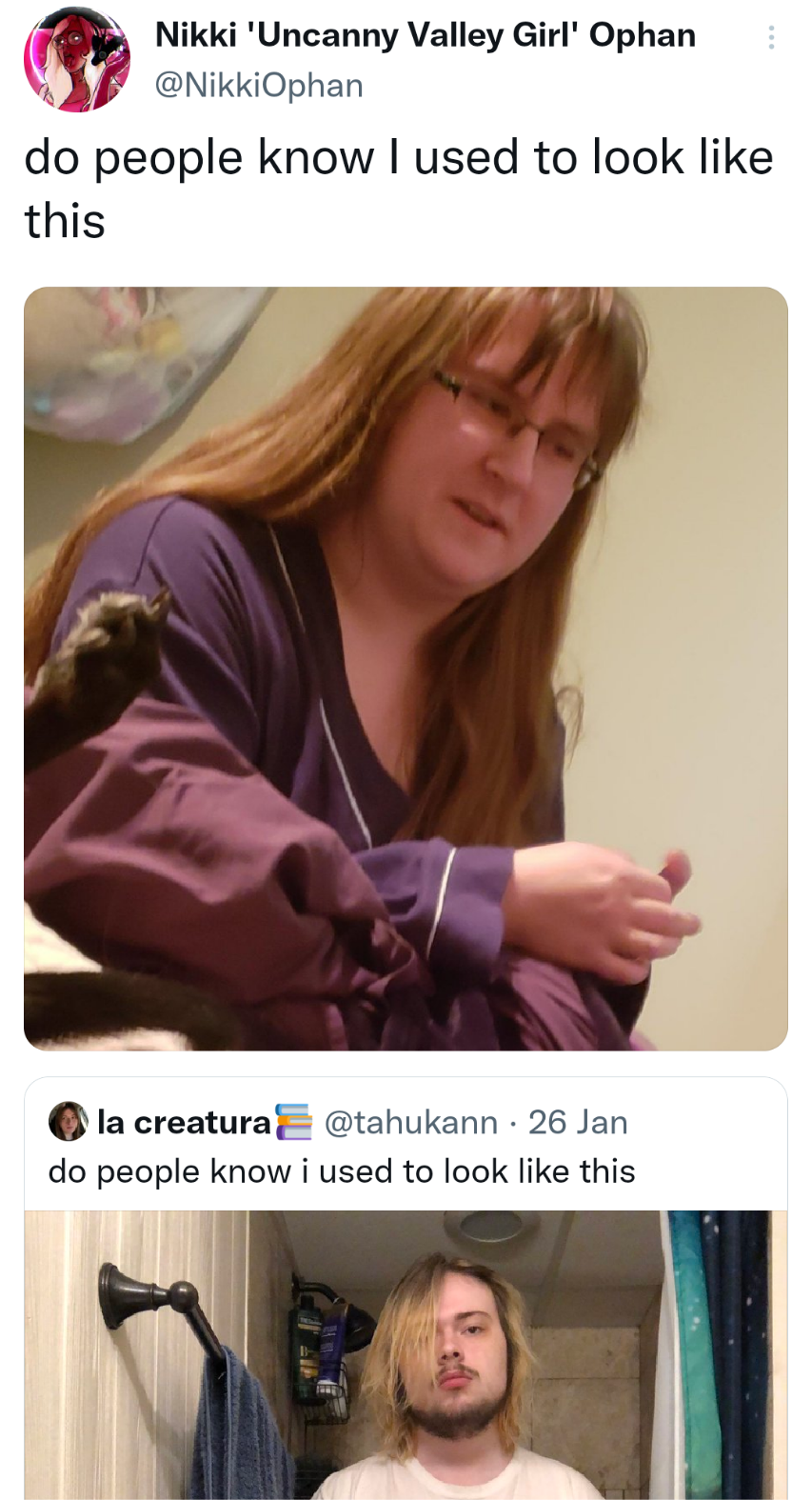812x1500 pixels.
Task: View the quoted tweet's bathroom photo
Action: tap(406, 1354)
